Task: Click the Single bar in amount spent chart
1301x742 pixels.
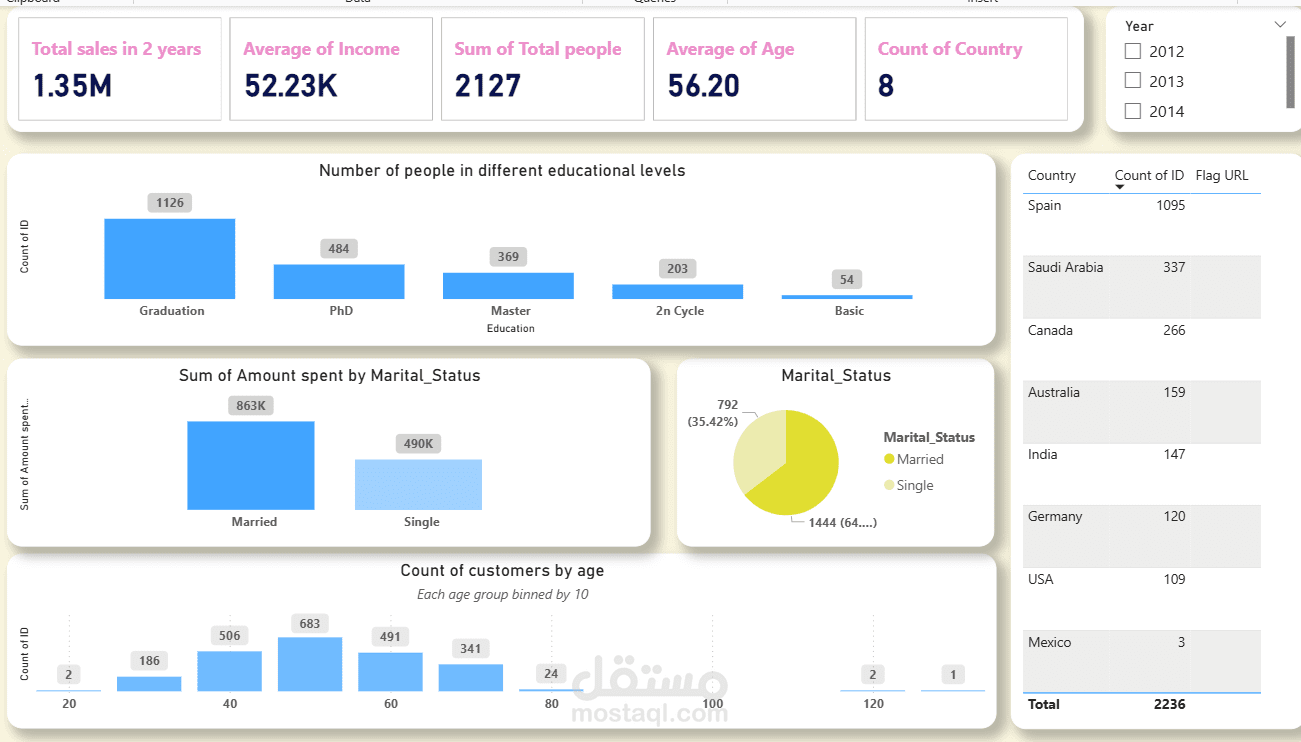Action: (418, 485)
